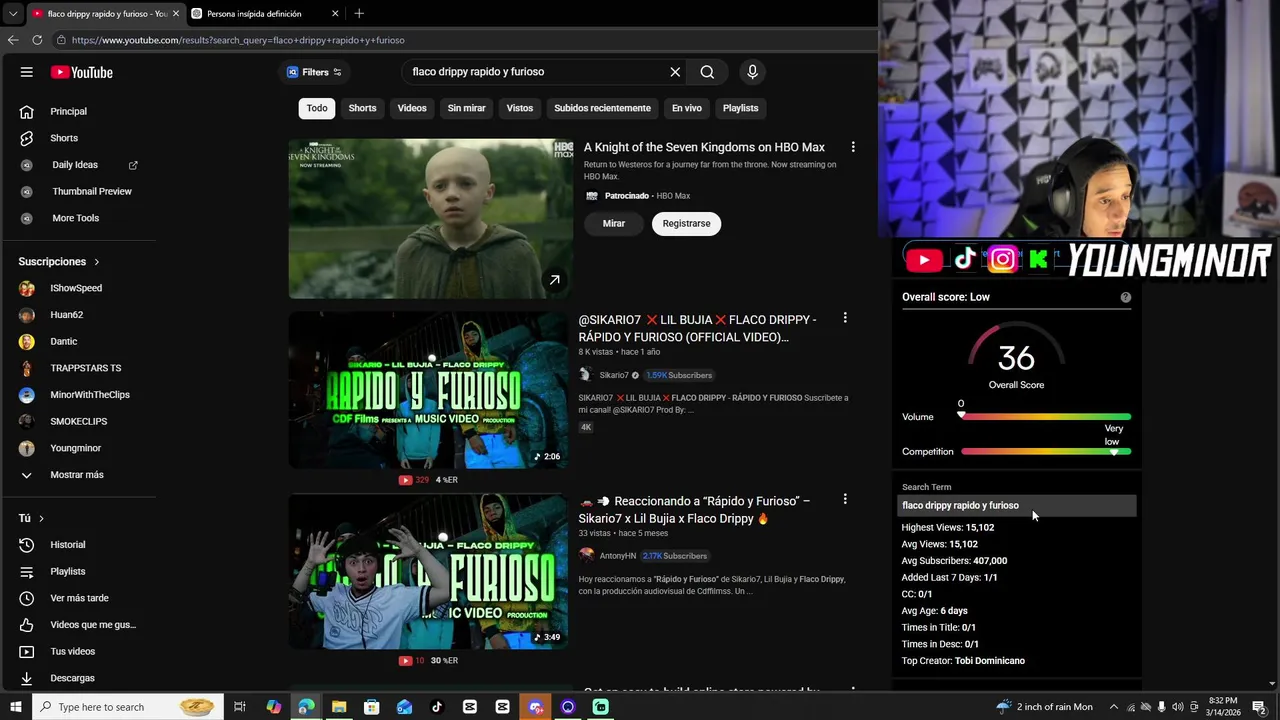Click the Mirar button on the ad

(614, 223)
